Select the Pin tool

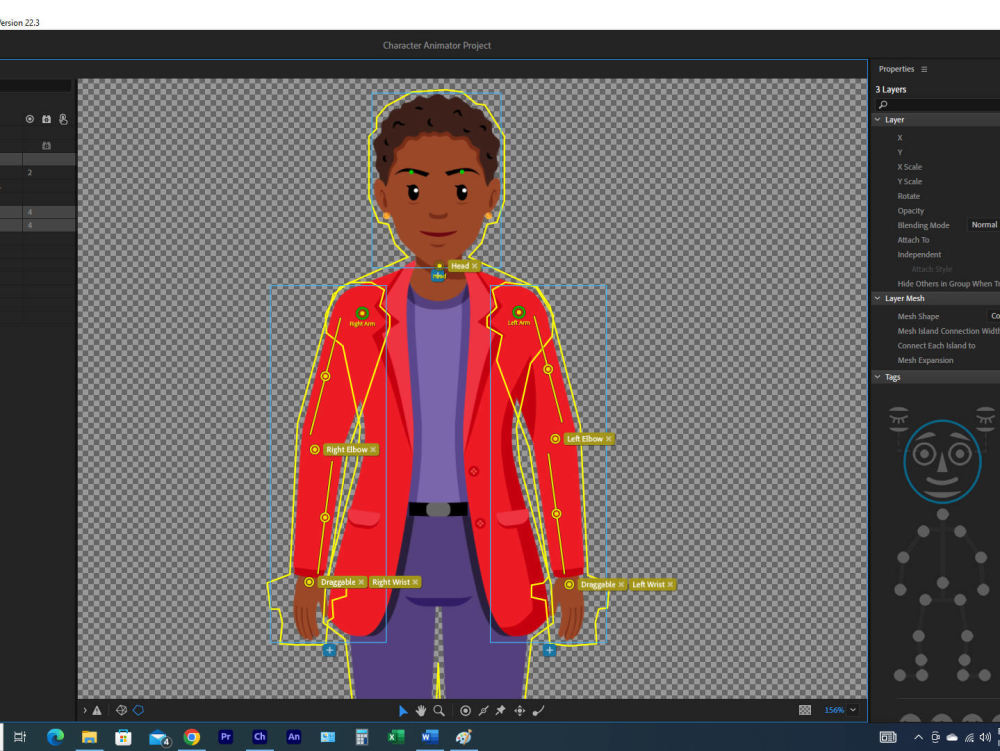tap(499, 710)
